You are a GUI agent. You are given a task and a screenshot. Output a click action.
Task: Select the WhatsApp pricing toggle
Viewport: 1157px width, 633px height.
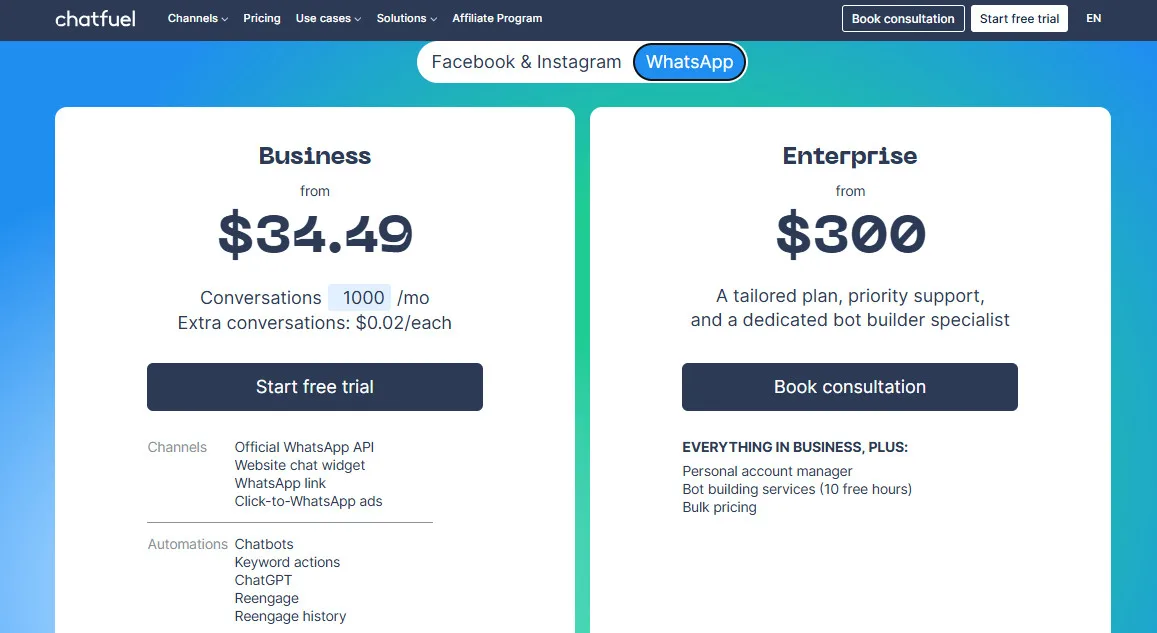click(689, 61)
